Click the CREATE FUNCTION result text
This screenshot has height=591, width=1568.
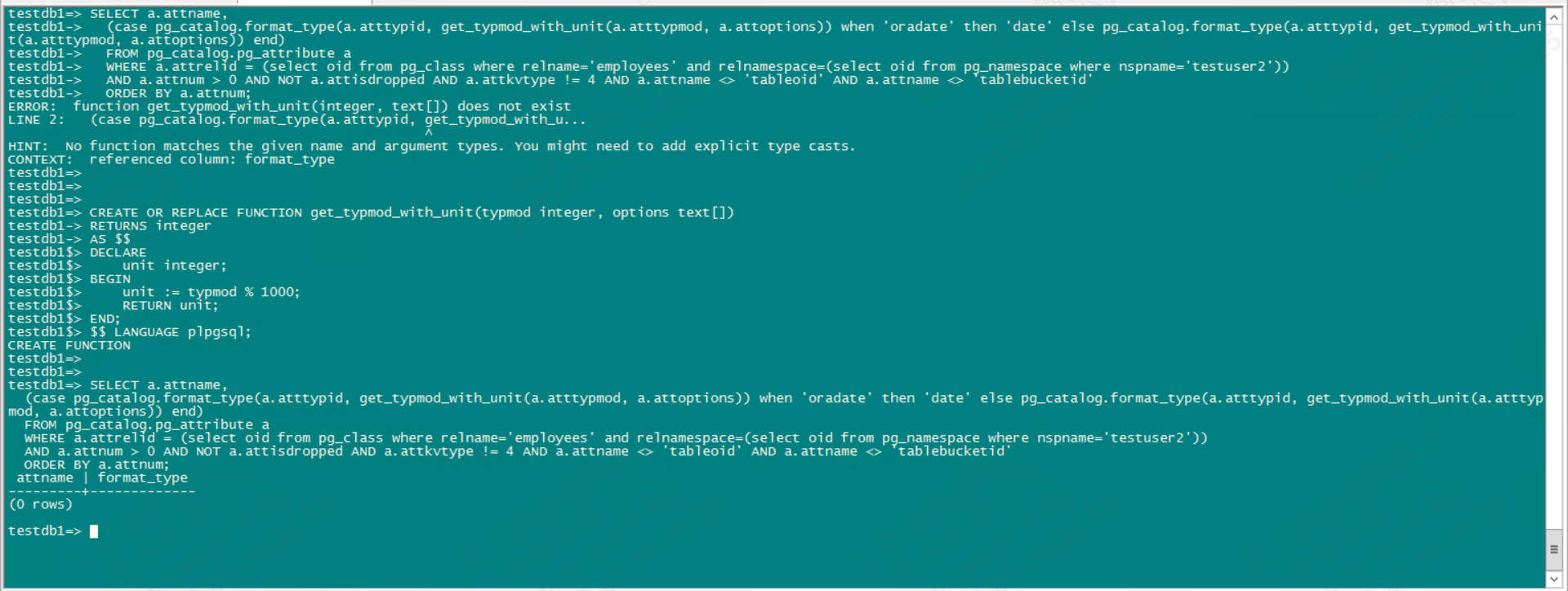[x=69, y=346]
